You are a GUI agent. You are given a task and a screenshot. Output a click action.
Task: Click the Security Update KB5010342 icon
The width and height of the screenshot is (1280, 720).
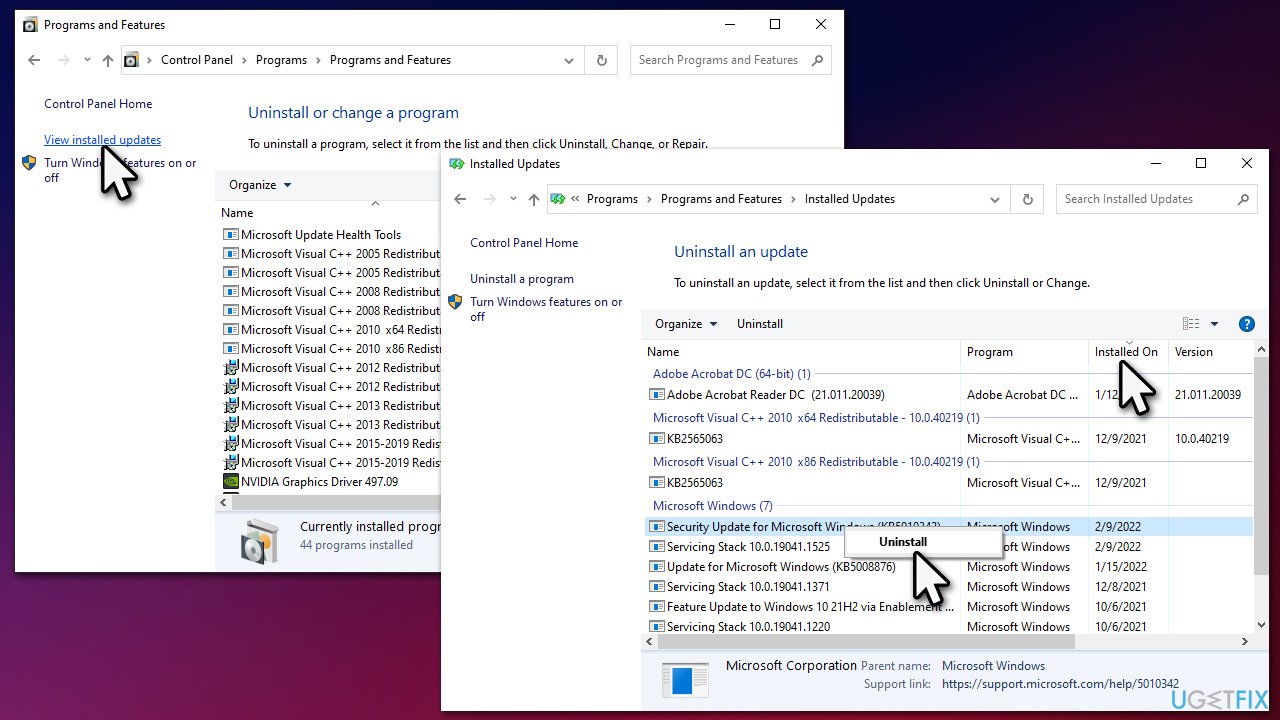(658, 526)
